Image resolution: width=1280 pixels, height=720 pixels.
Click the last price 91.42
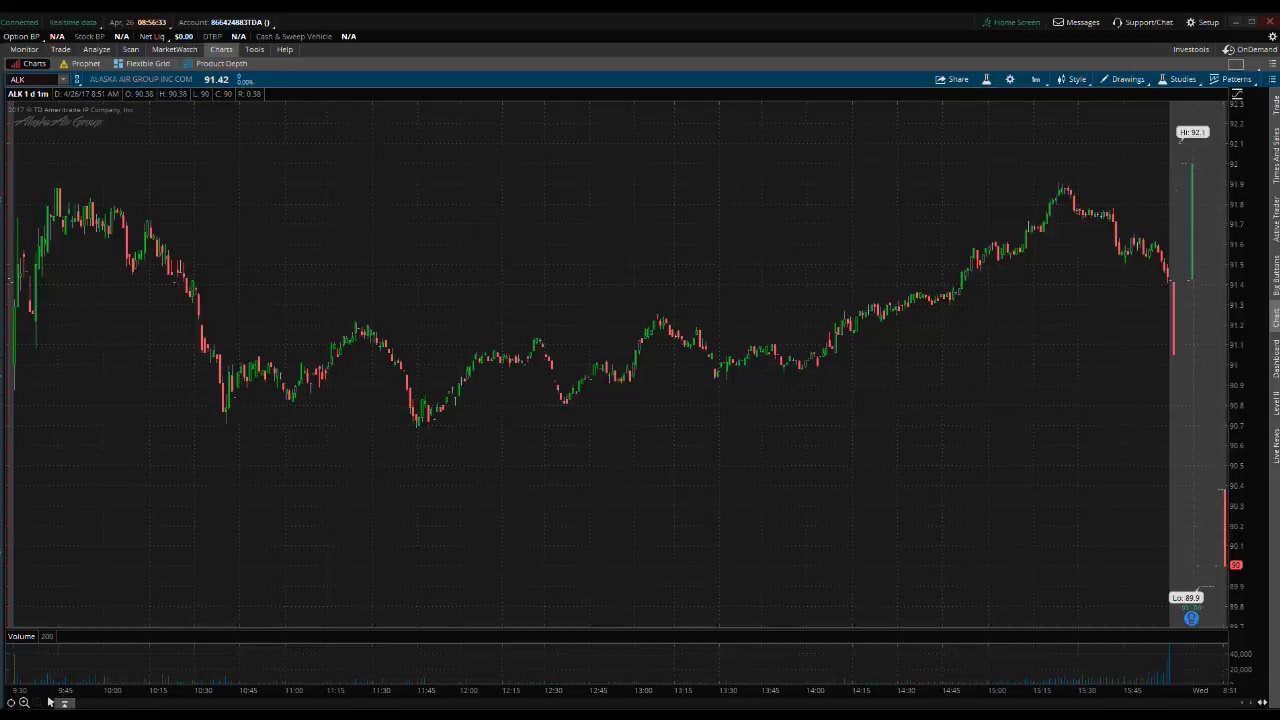coord(216,79)
